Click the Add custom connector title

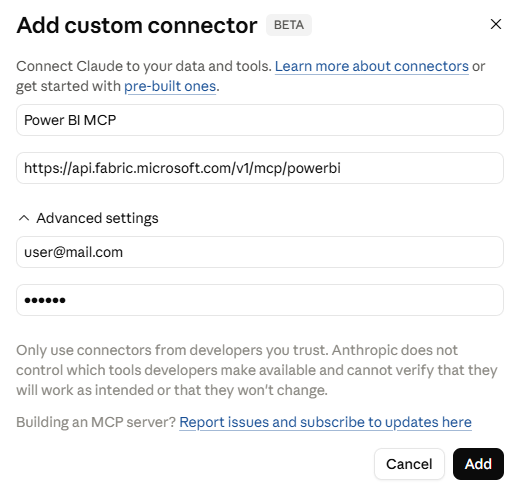(137, 25)
